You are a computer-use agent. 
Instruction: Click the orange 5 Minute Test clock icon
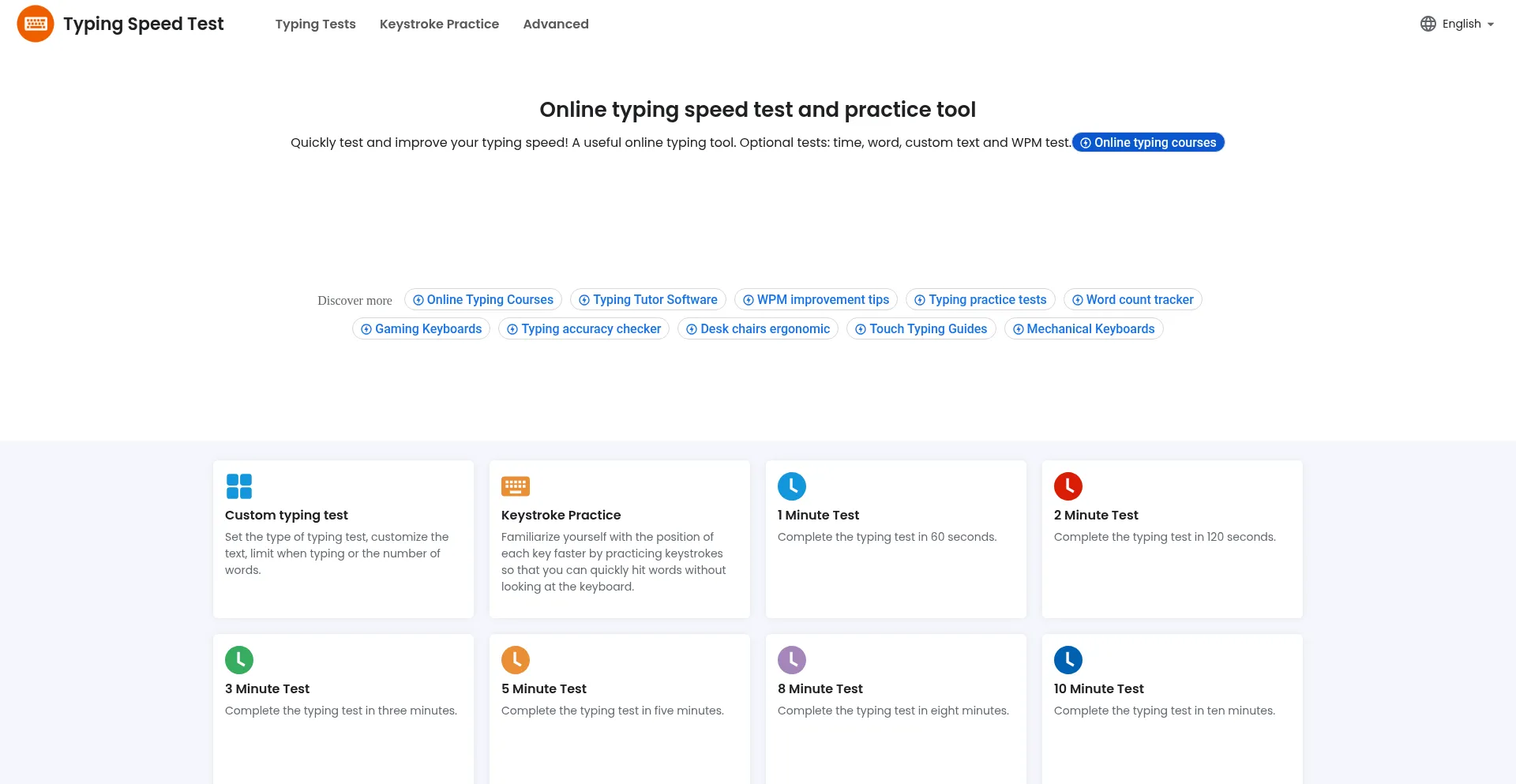[x=515, y=660]
